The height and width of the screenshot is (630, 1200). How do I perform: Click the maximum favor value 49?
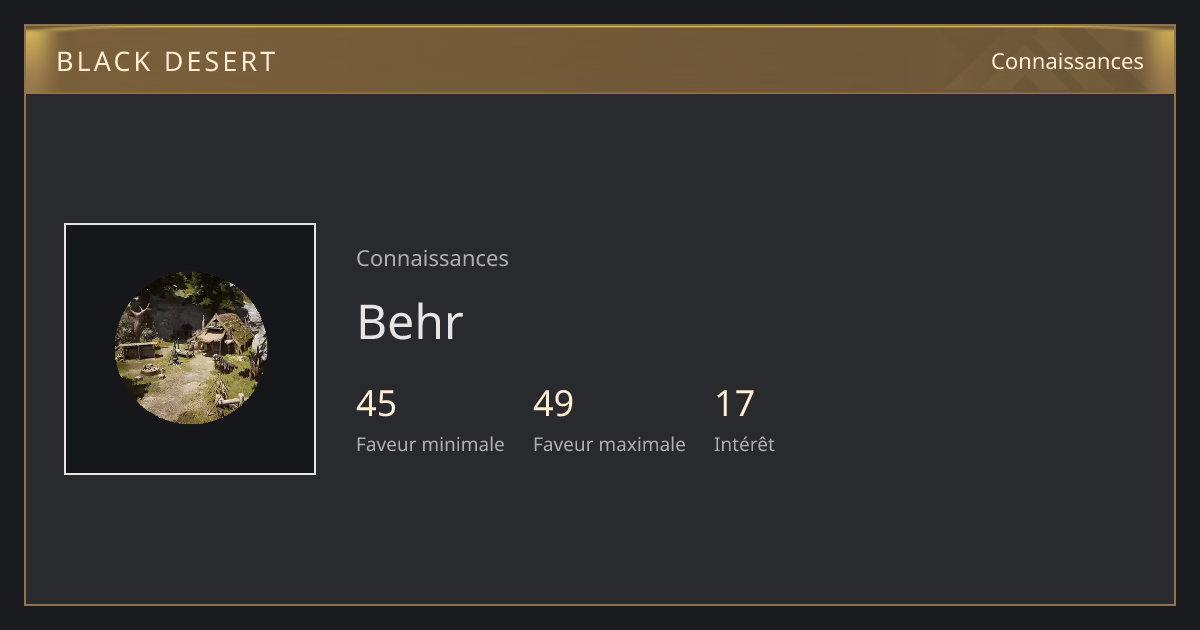(x=553, y=404)
